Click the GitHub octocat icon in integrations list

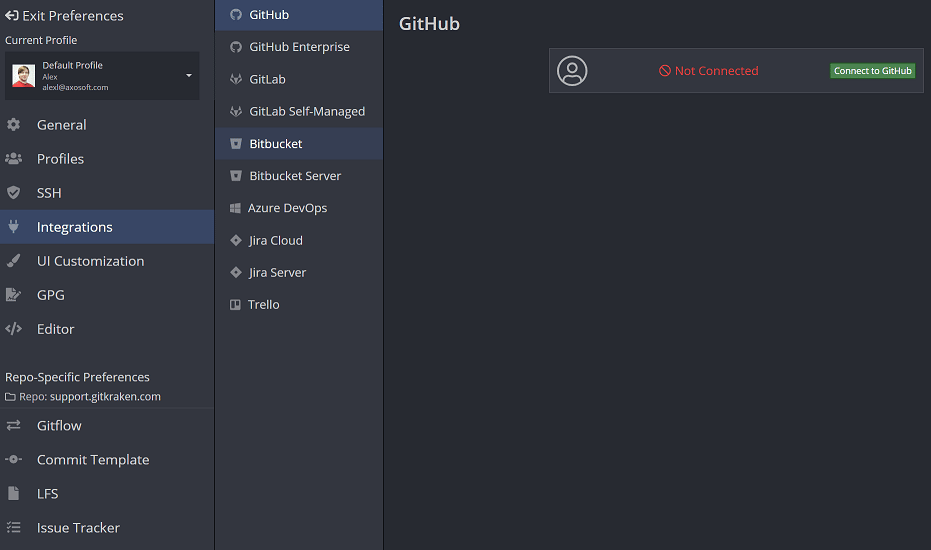coord(236,15)
